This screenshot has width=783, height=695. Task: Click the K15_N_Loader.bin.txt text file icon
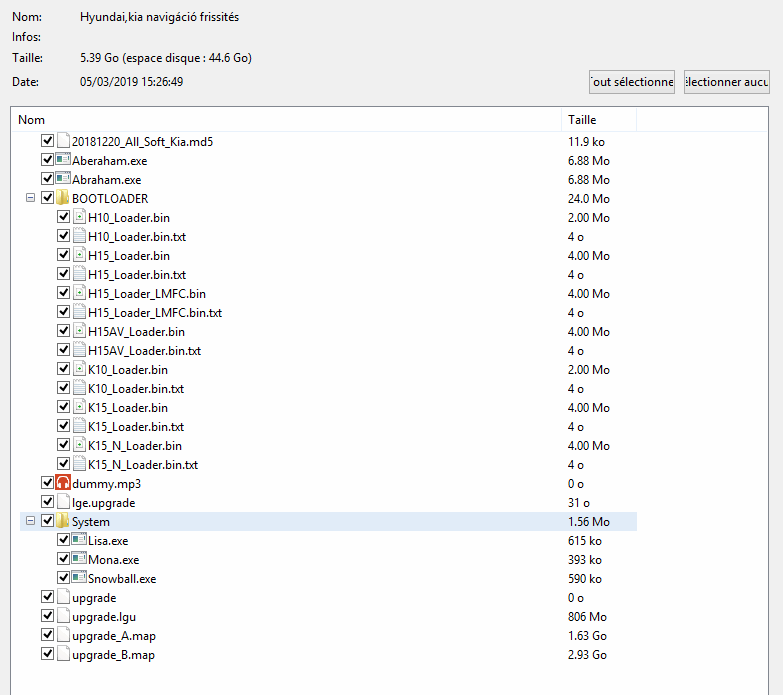tap(79, 465)
